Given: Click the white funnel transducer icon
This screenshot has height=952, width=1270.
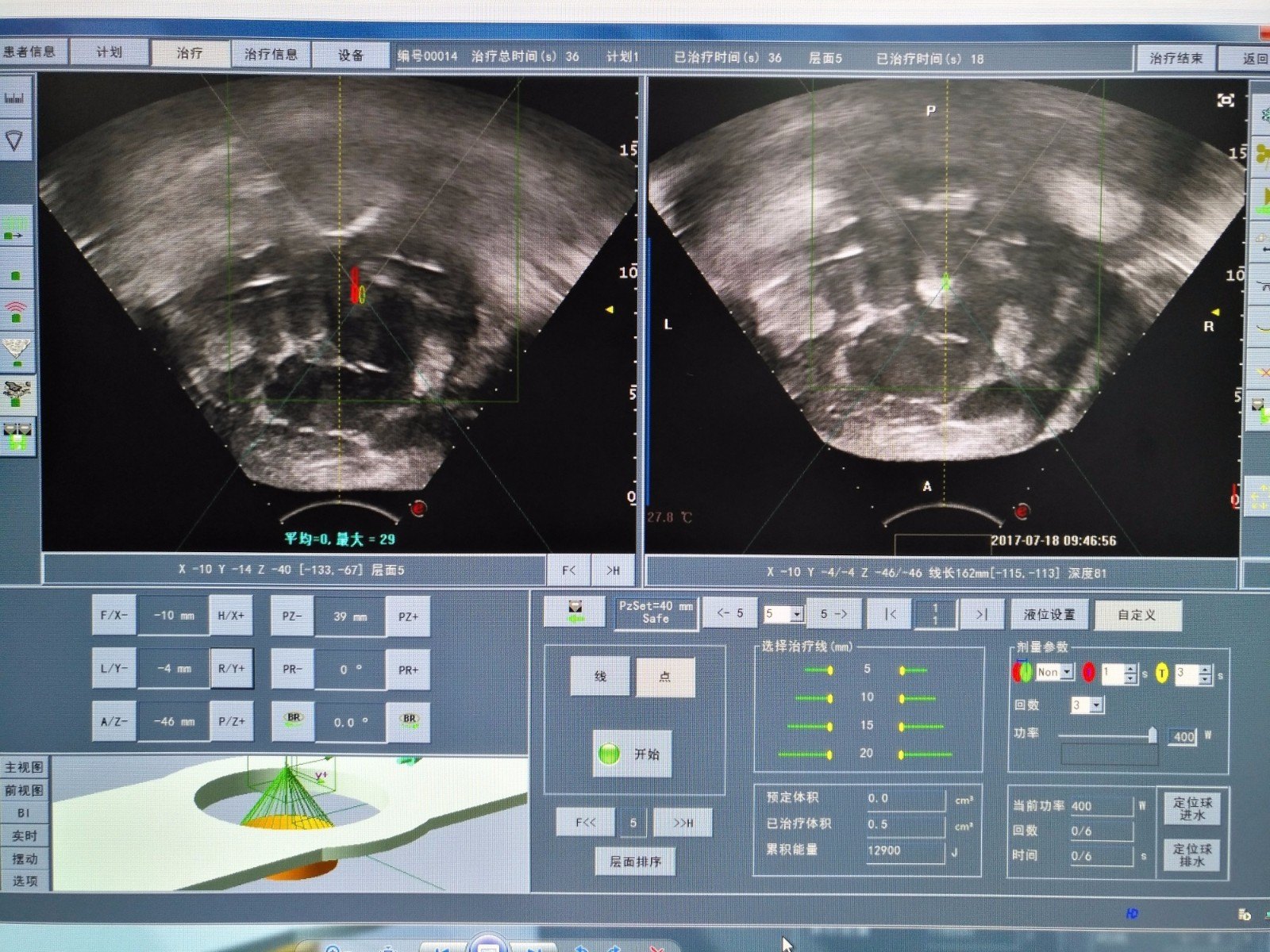Looking at the screenshot, I should [17, 352].
